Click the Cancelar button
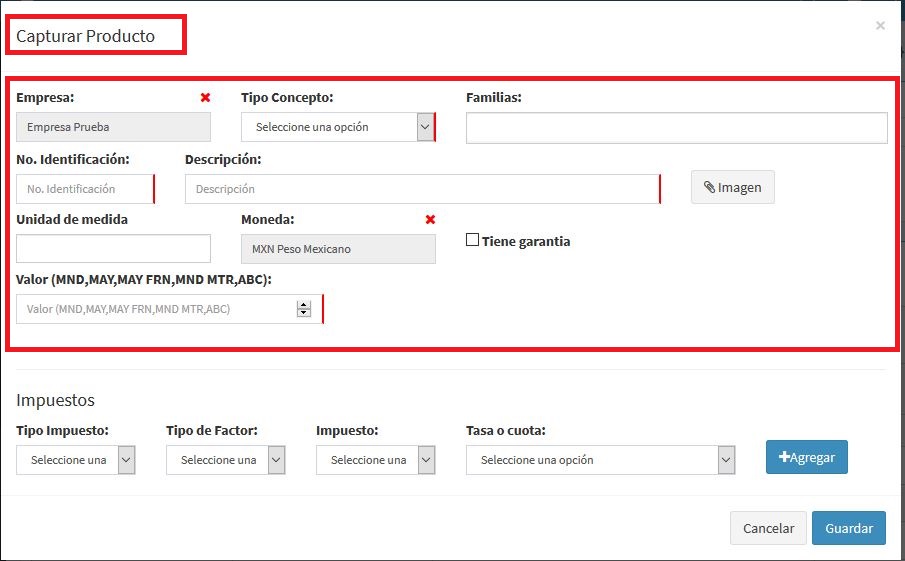905x561 pixels. pyautogui.click(x=768, y=529)
